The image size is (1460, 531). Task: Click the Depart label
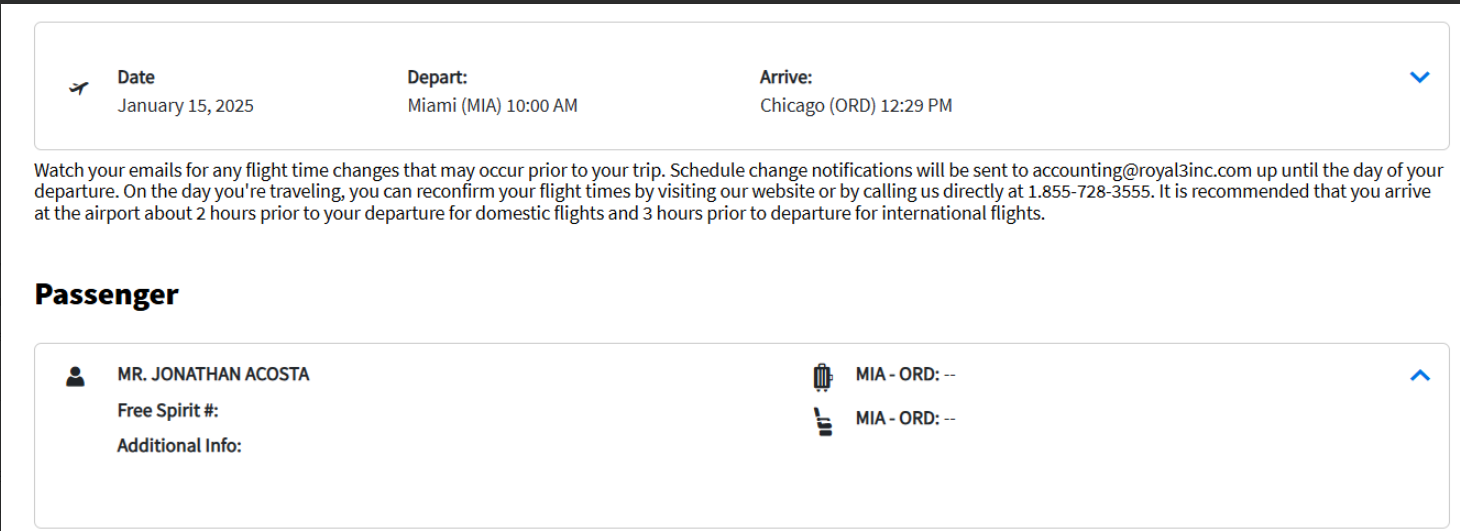(x=437, y=77)
